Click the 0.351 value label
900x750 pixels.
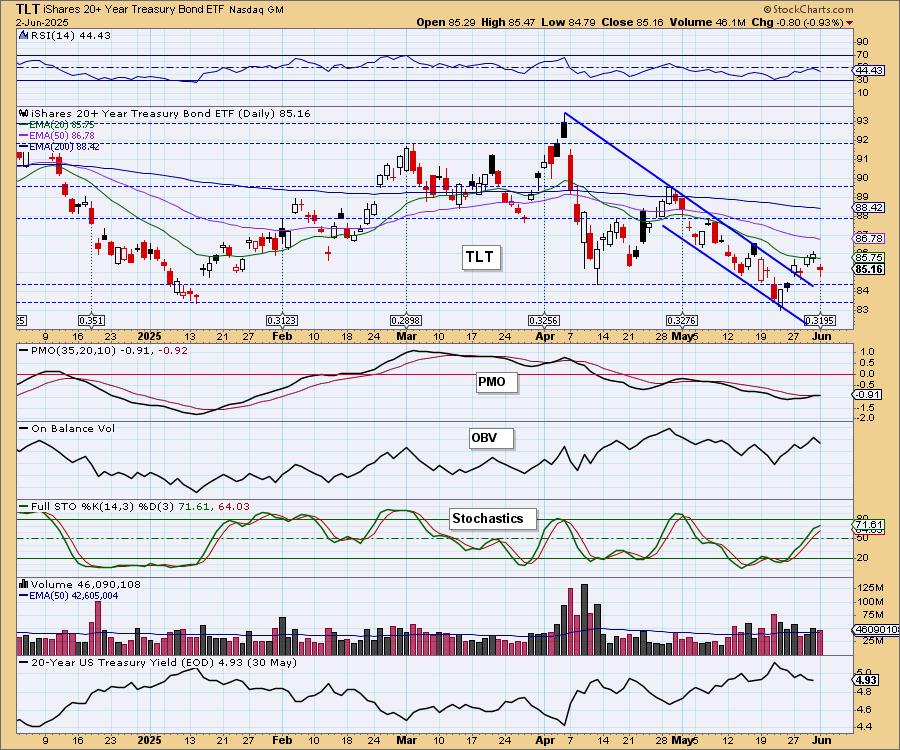click(91, 320)
